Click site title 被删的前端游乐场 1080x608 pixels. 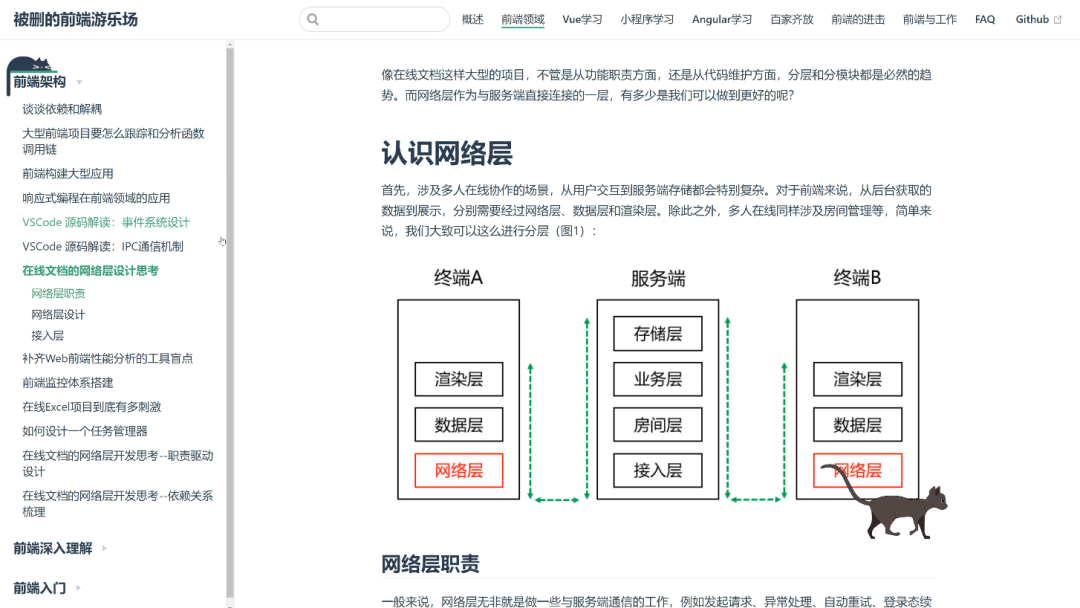point(76,20)
